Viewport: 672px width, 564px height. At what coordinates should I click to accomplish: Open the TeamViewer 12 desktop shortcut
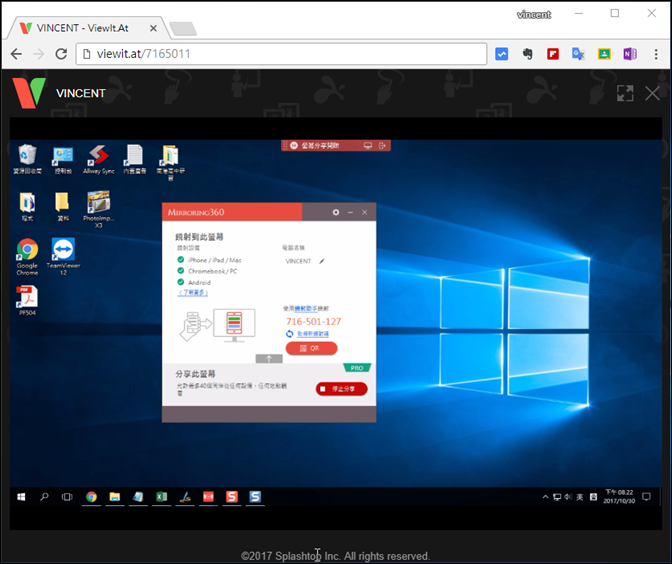pyautogui.click(x=63, y=257)
